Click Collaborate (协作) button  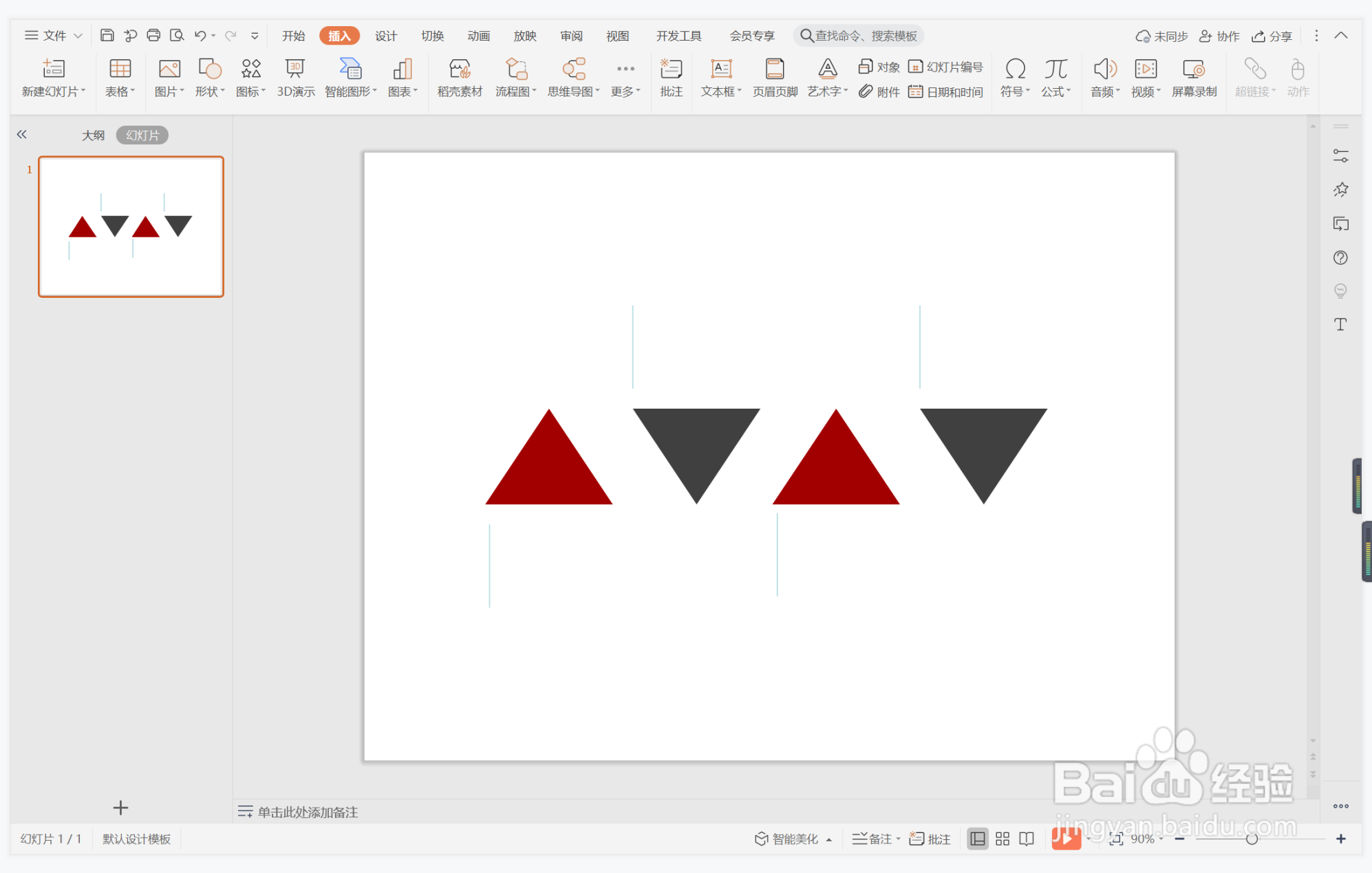(1219, 36)
